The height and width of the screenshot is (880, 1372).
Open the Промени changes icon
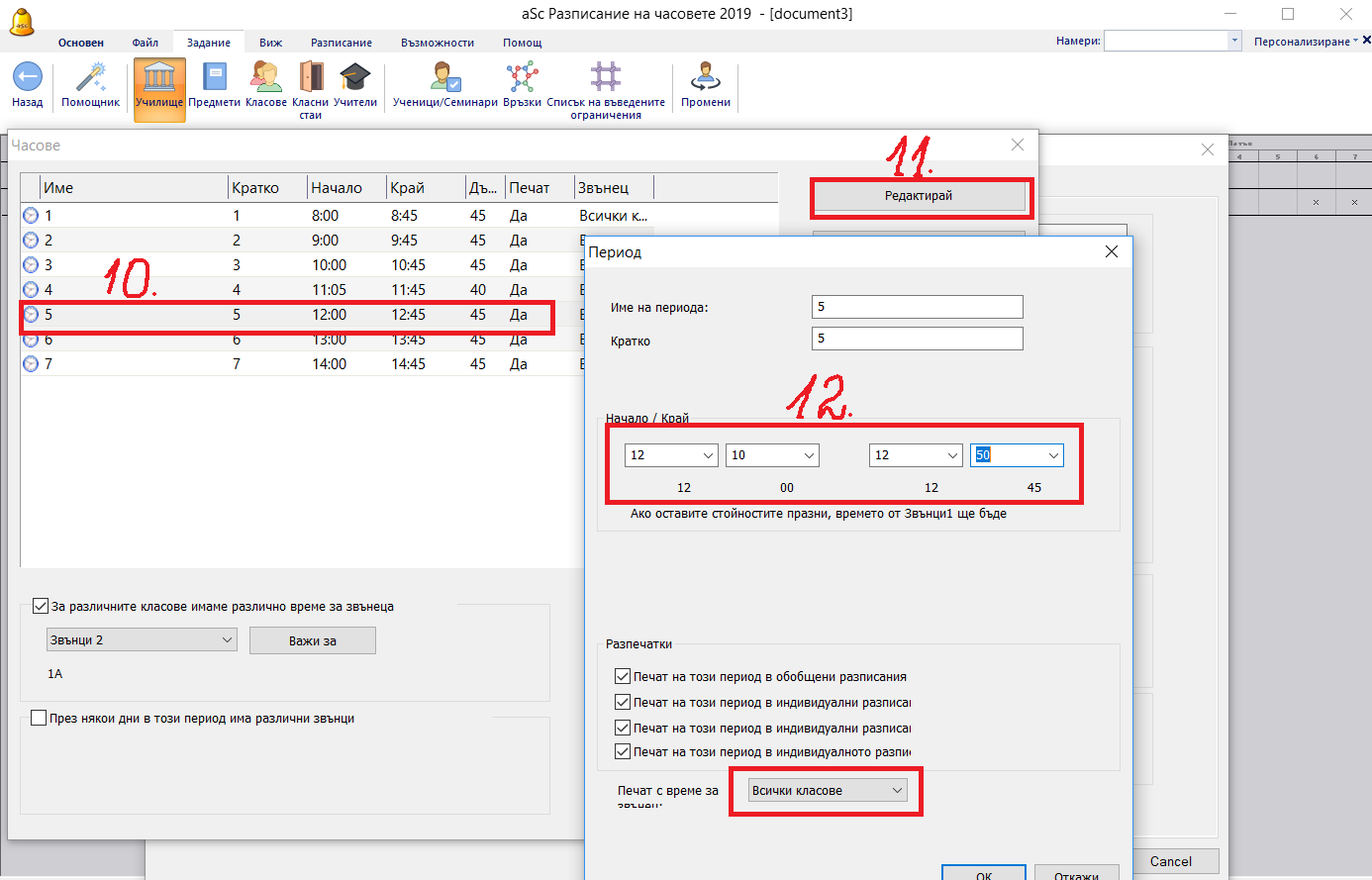pyautogui.click(x=705, y=78)
